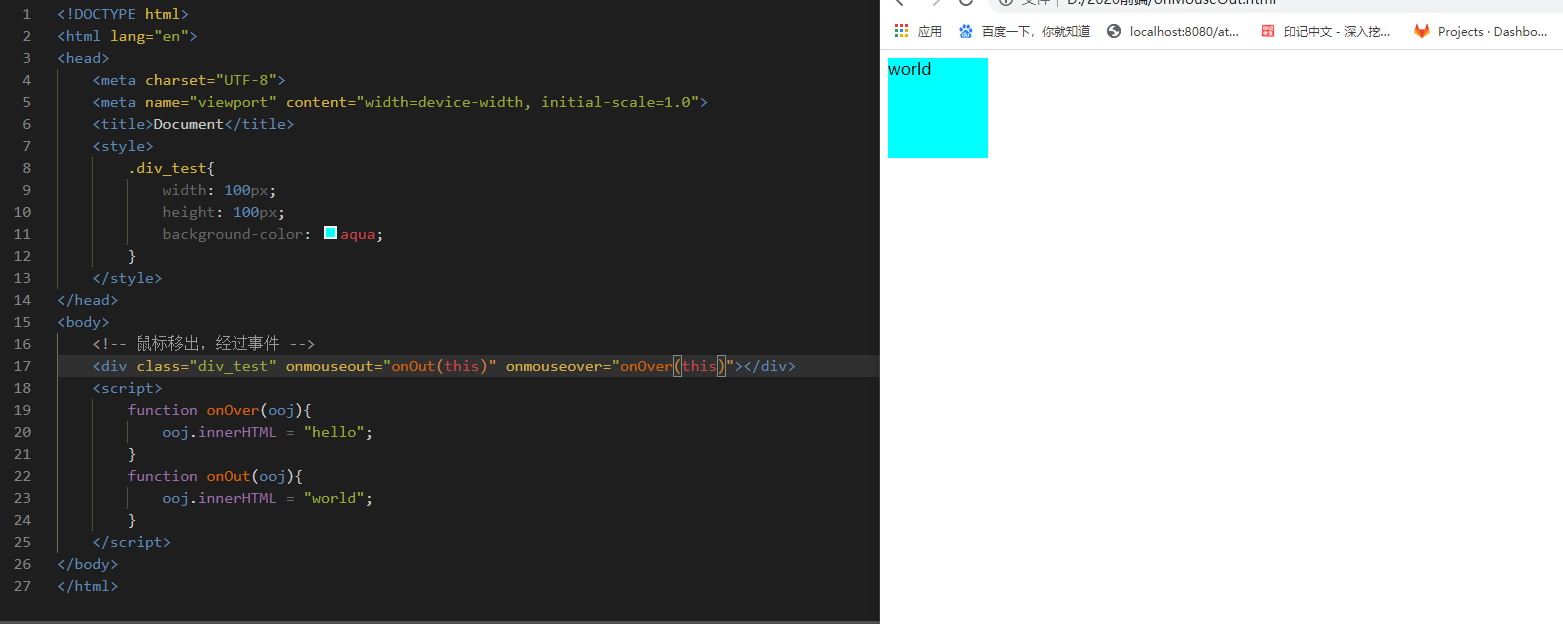Click the opening "<body>" tag

(84, 322)
